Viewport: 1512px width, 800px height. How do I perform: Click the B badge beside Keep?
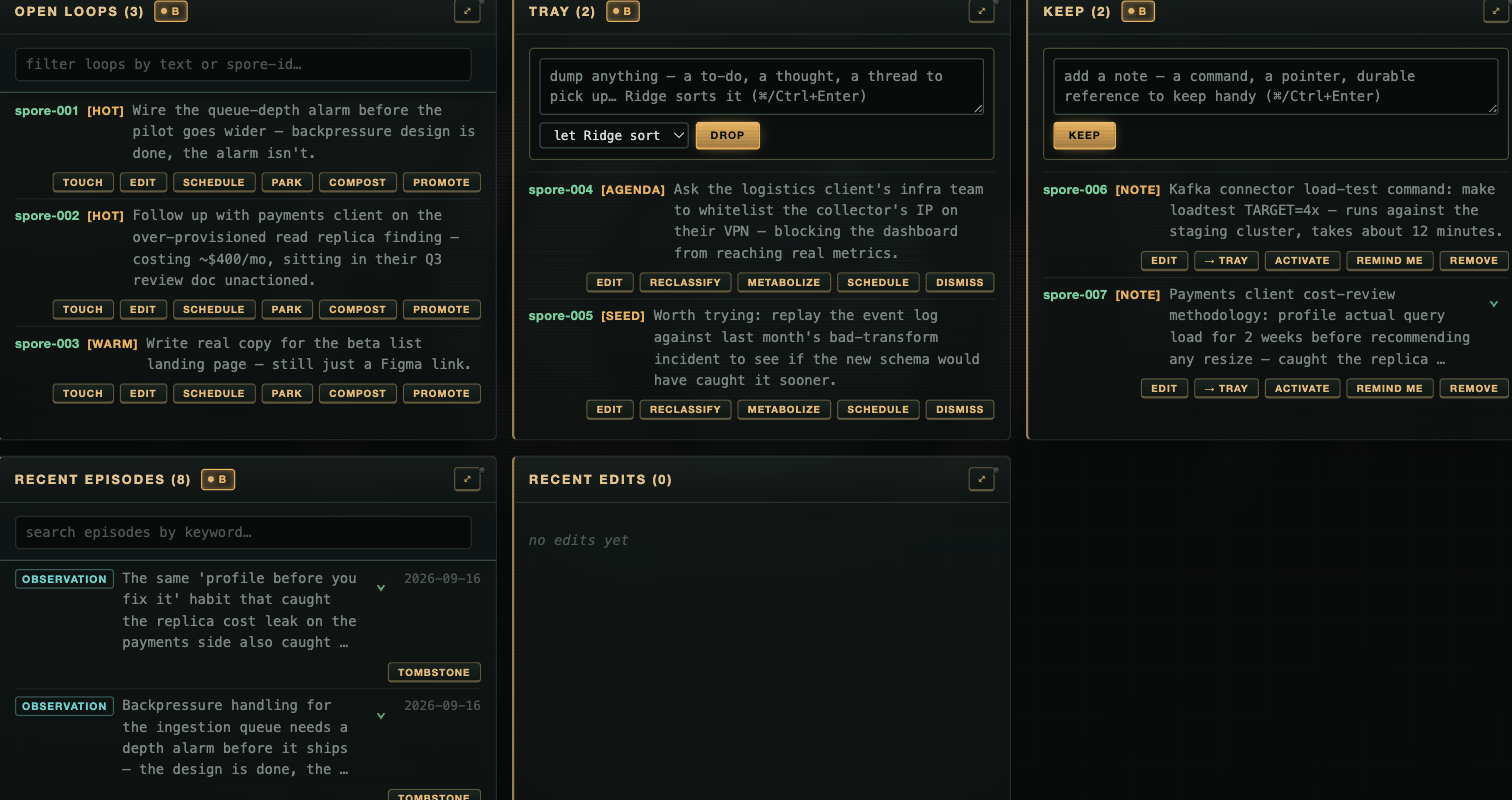[x=1138, y=11]
